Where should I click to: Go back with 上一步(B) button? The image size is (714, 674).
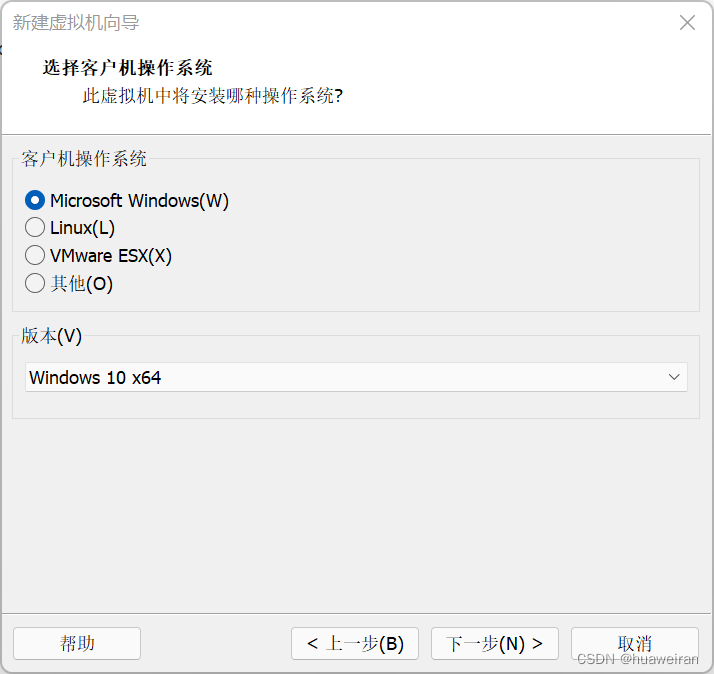coord(355,643)
